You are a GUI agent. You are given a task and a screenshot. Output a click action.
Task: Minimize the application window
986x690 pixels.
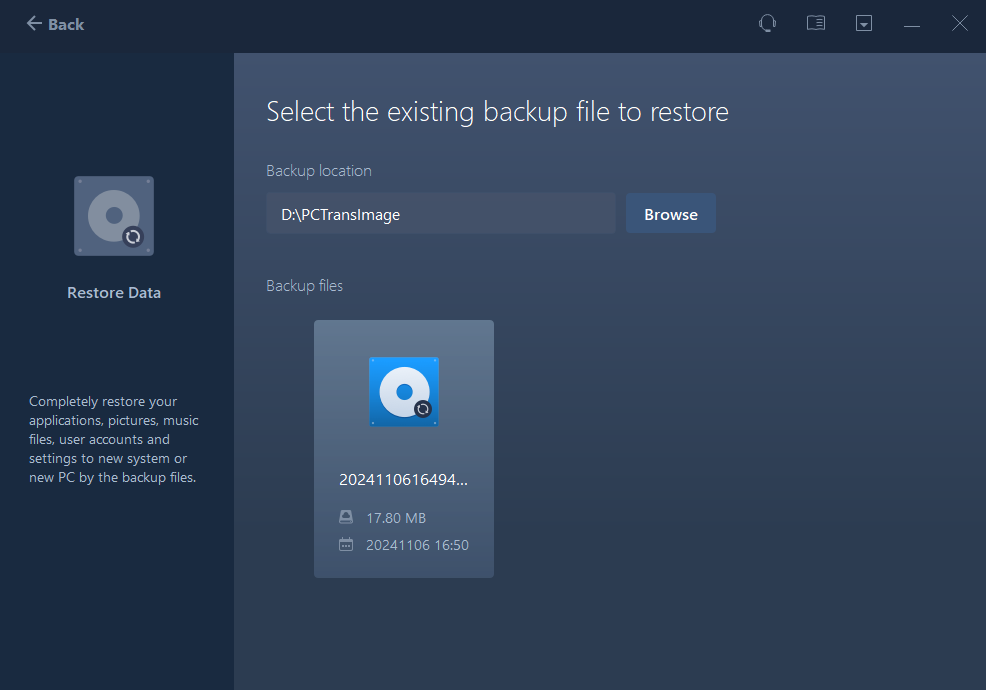912,26
